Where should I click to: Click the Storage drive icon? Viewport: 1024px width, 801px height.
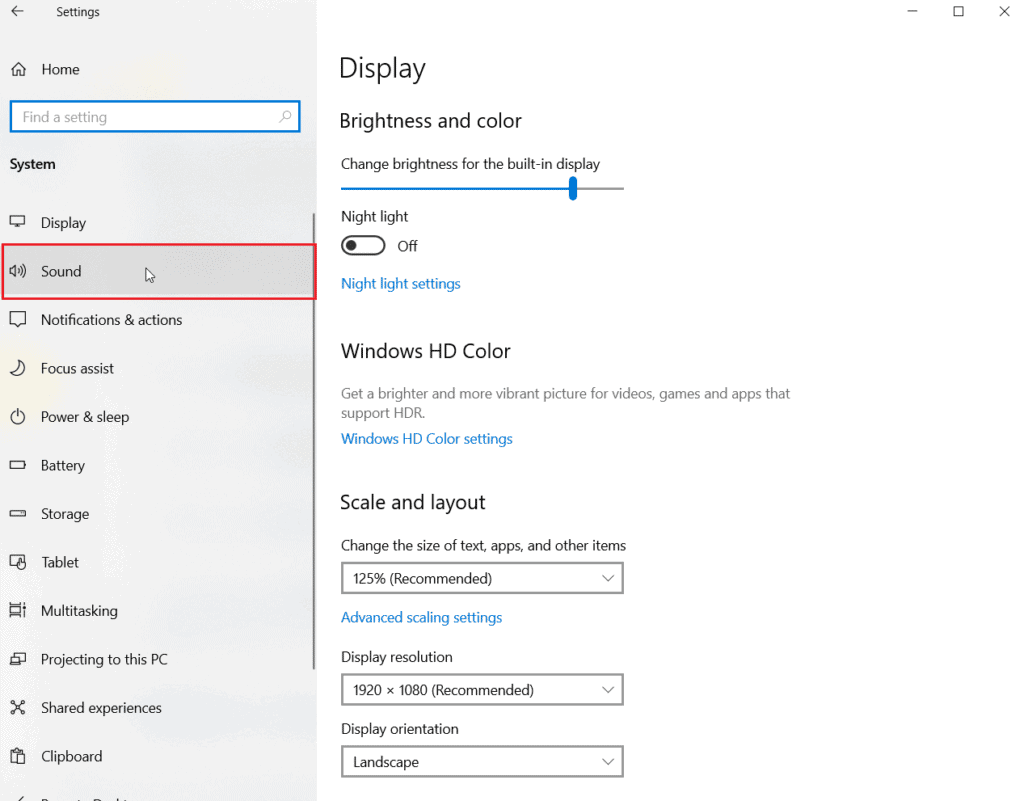(18, 513)
